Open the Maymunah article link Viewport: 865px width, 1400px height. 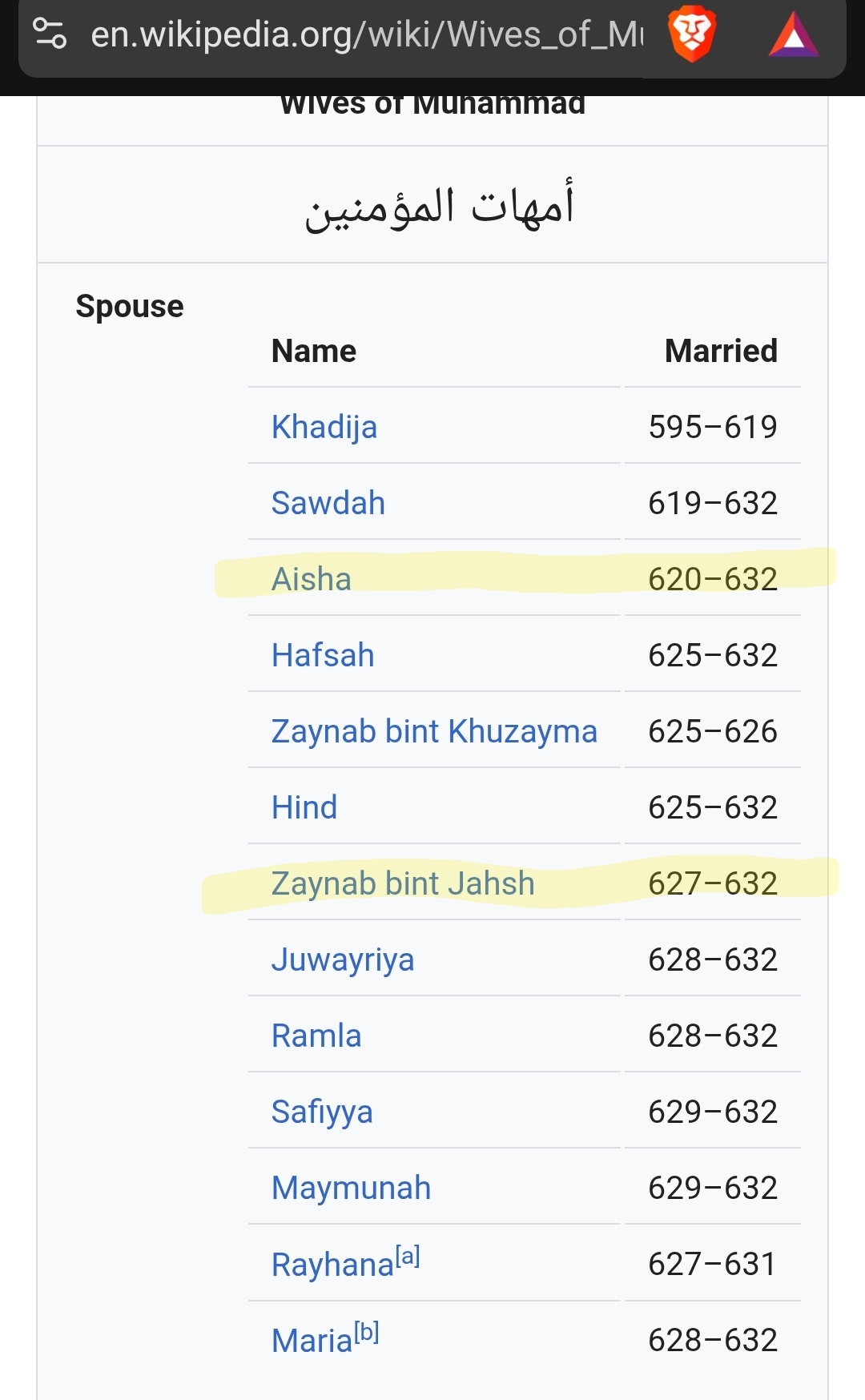(350, 1188)
